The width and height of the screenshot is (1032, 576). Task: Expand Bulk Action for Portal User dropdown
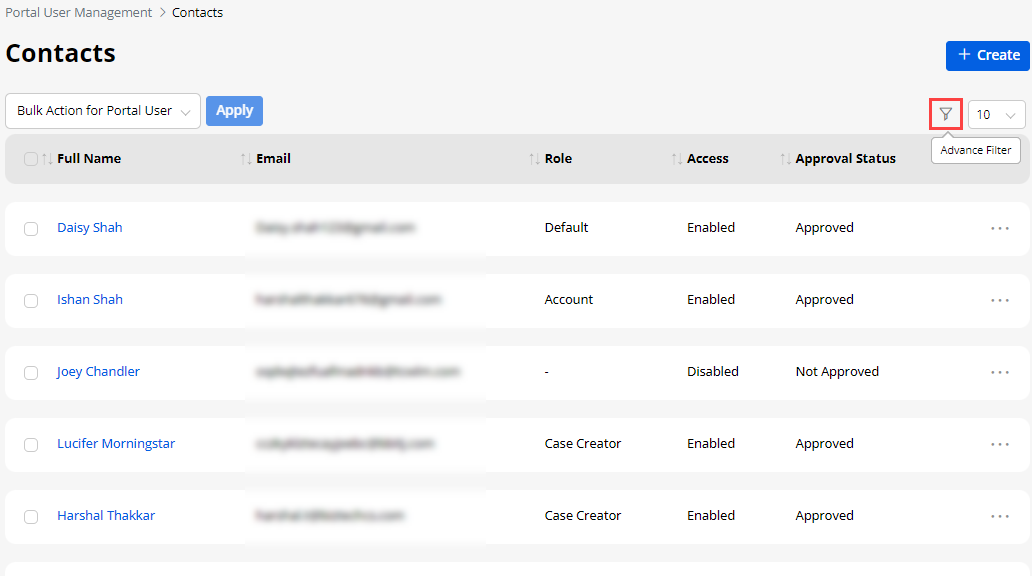(103, 111)
